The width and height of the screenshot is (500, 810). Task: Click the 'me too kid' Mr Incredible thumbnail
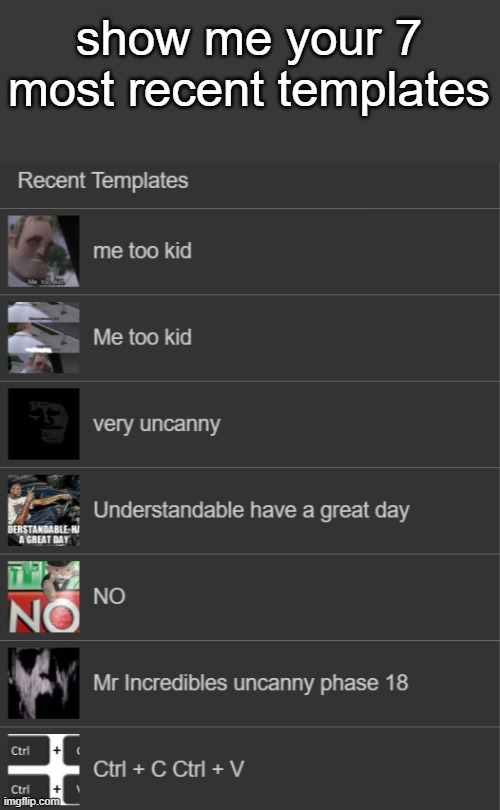click(x=43, y=251)
